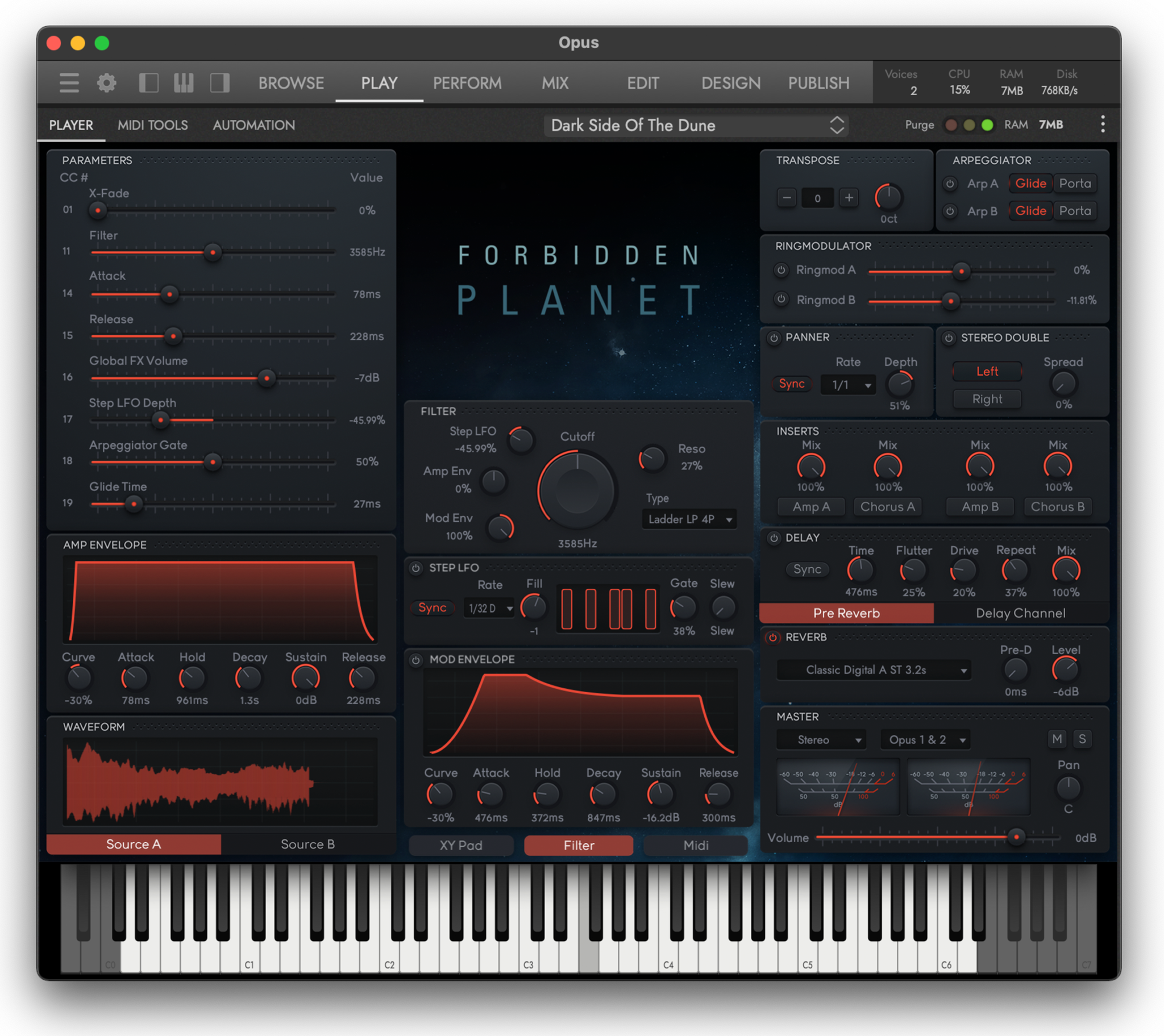Click the Amp B insert button

[979, 507]
